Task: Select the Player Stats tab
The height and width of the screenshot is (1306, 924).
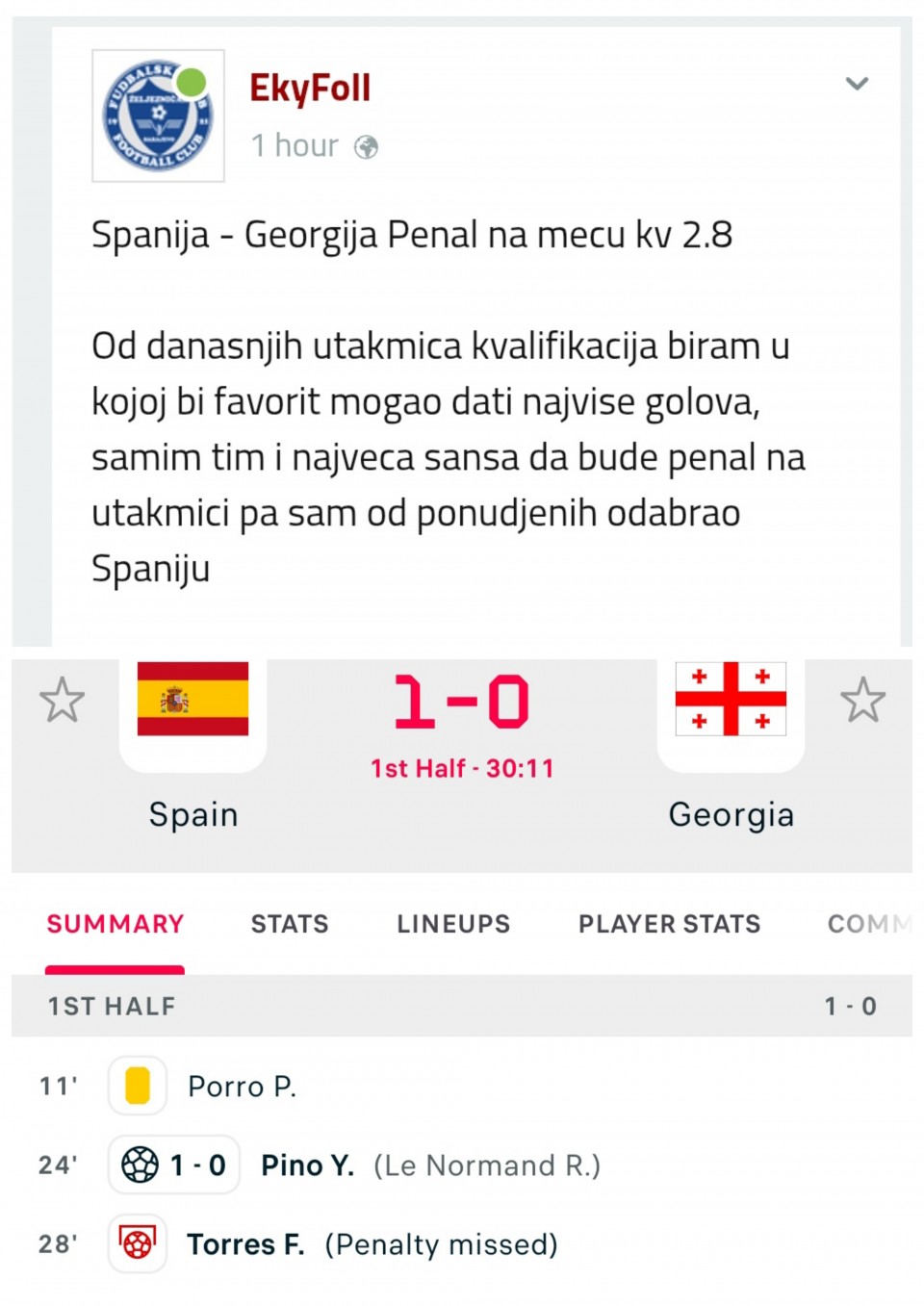Action: click(669, 924)
